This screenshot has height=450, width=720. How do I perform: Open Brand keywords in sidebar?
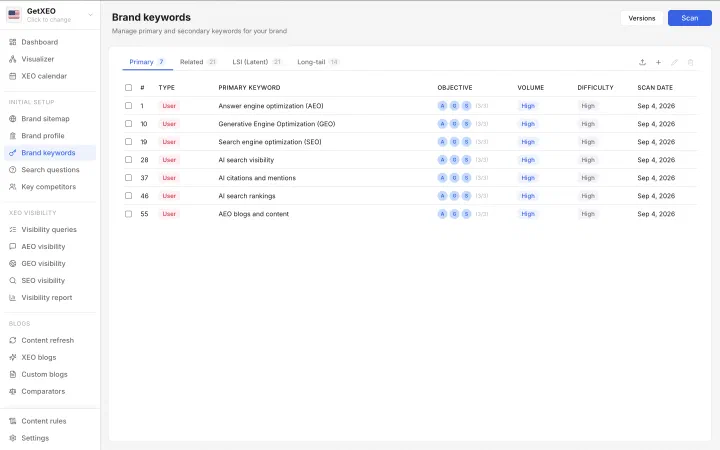[x=50, y=153]
